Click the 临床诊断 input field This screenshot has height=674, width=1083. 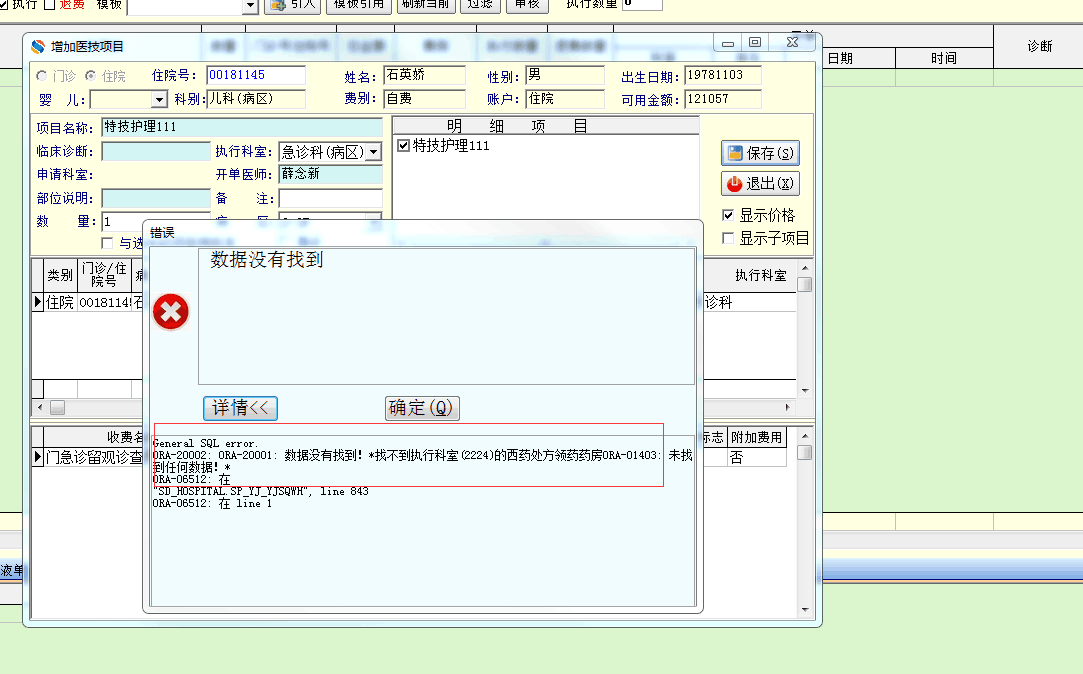click(x=156, y=151)
